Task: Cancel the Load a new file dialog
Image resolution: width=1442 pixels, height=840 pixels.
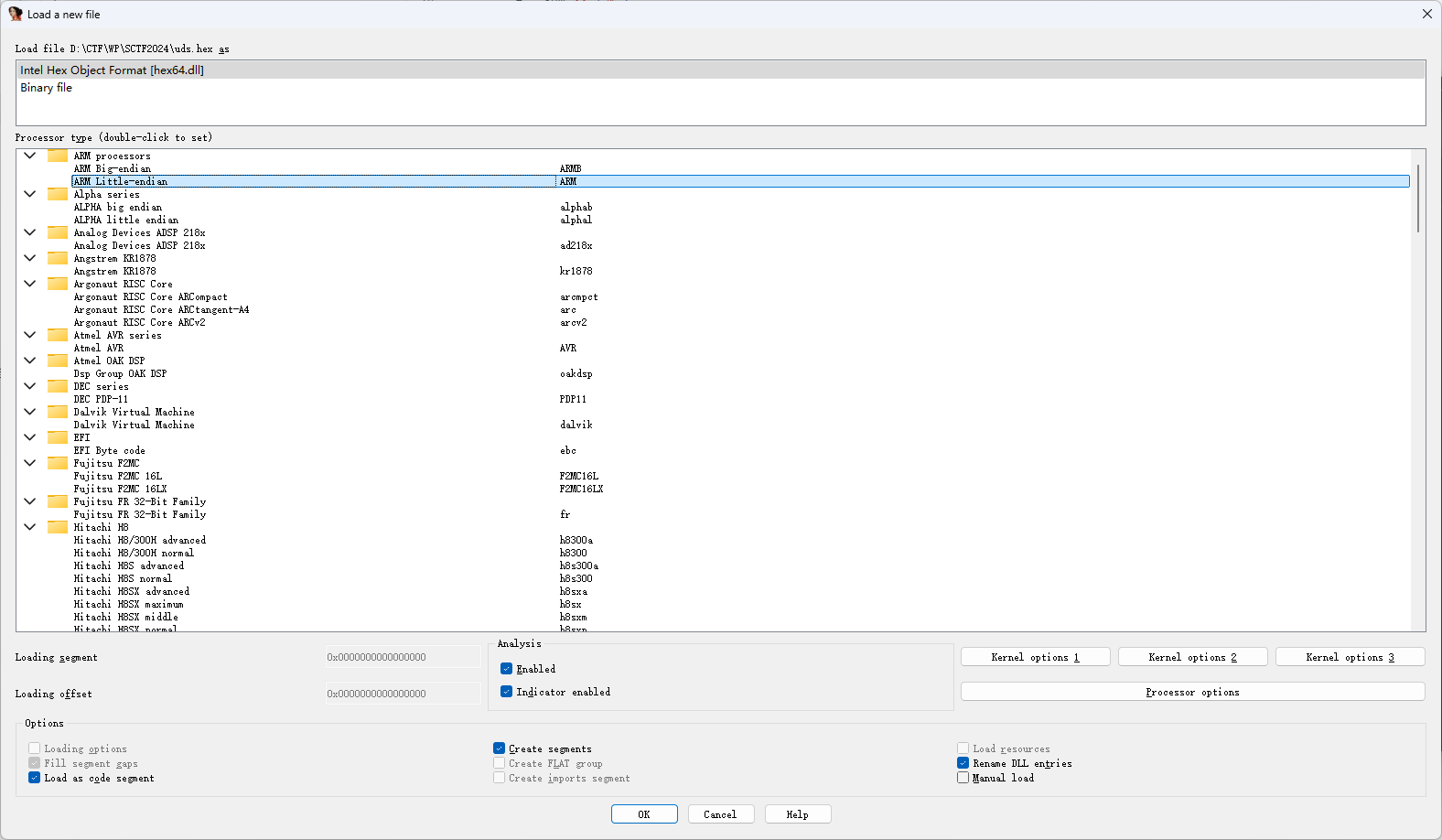Action: click(720, 814)
